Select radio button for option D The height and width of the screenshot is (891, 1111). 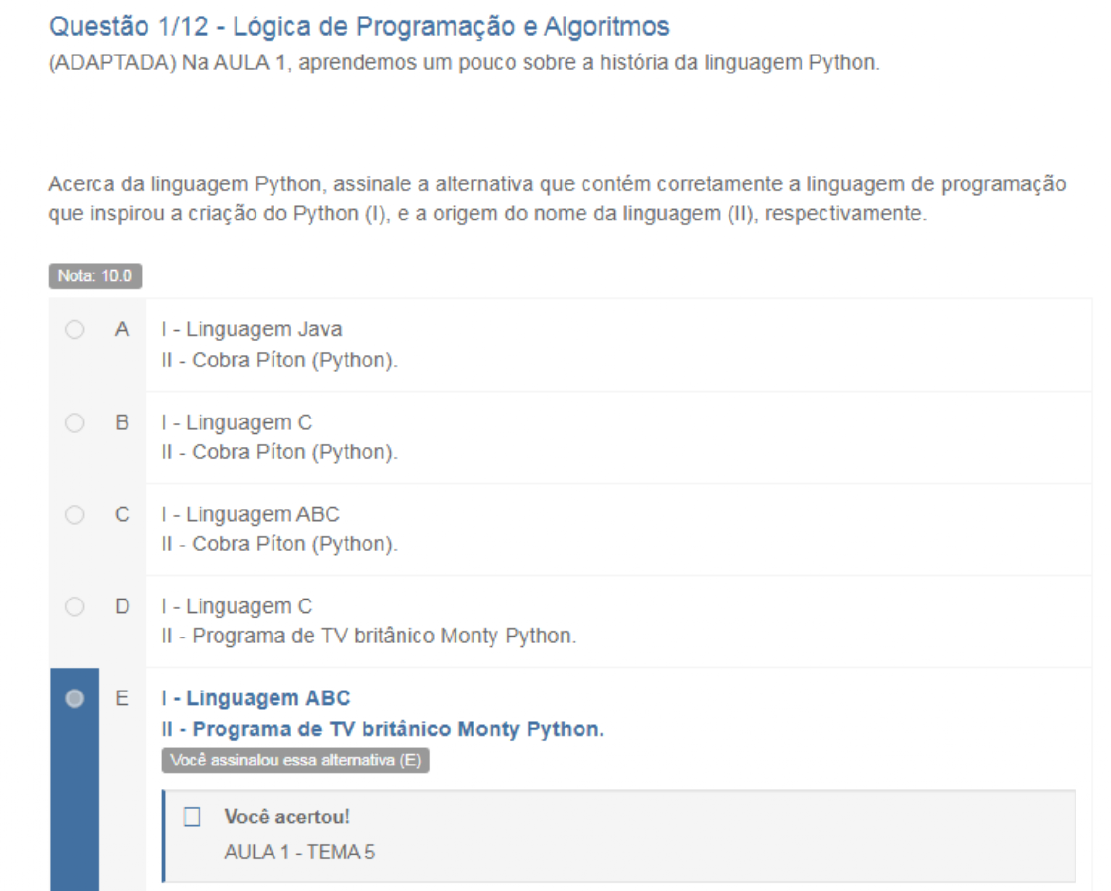click(x=74, y=607)
